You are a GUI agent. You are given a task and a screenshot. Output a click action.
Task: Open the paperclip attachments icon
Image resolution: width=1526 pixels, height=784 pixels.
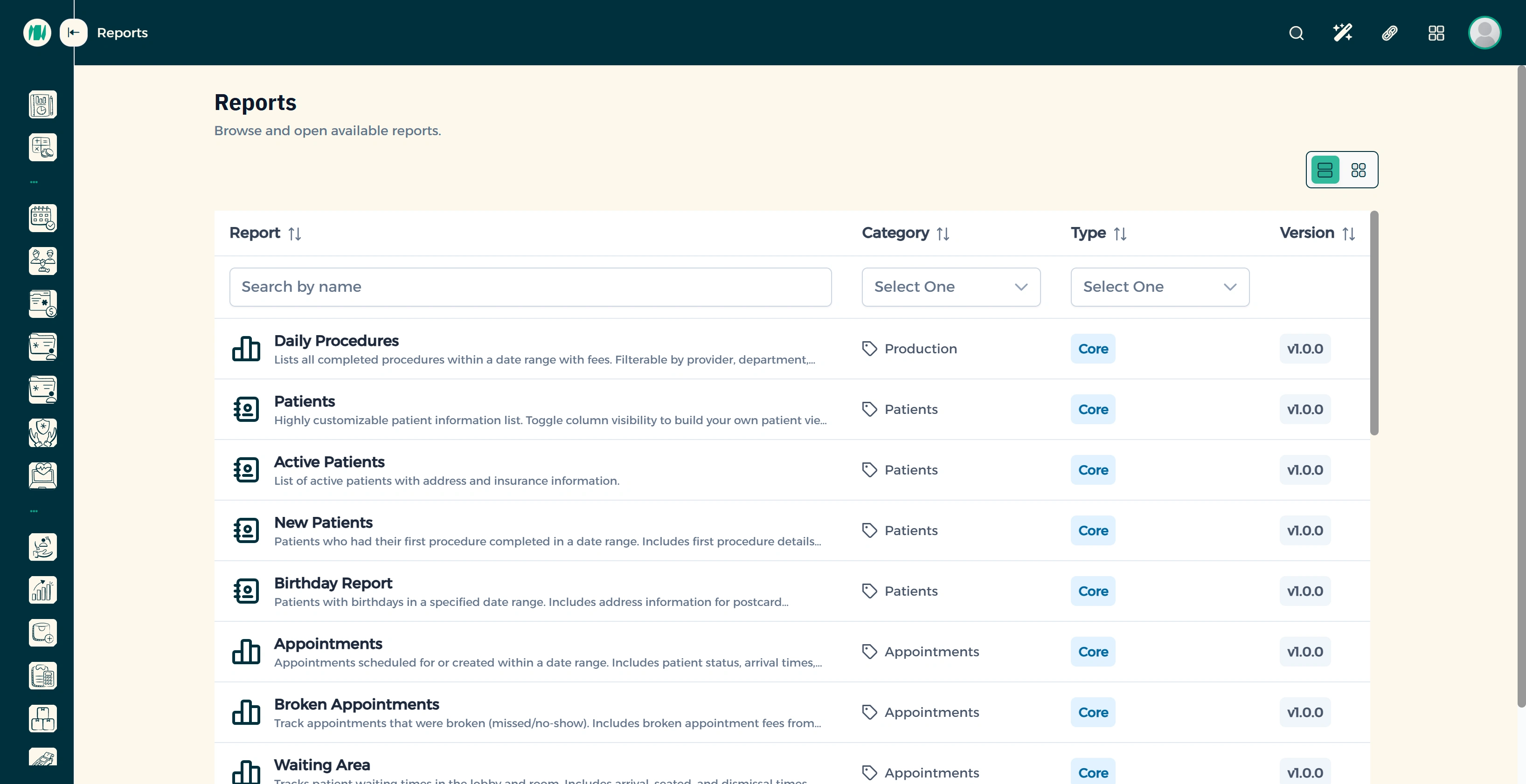tap(1389, 33)
